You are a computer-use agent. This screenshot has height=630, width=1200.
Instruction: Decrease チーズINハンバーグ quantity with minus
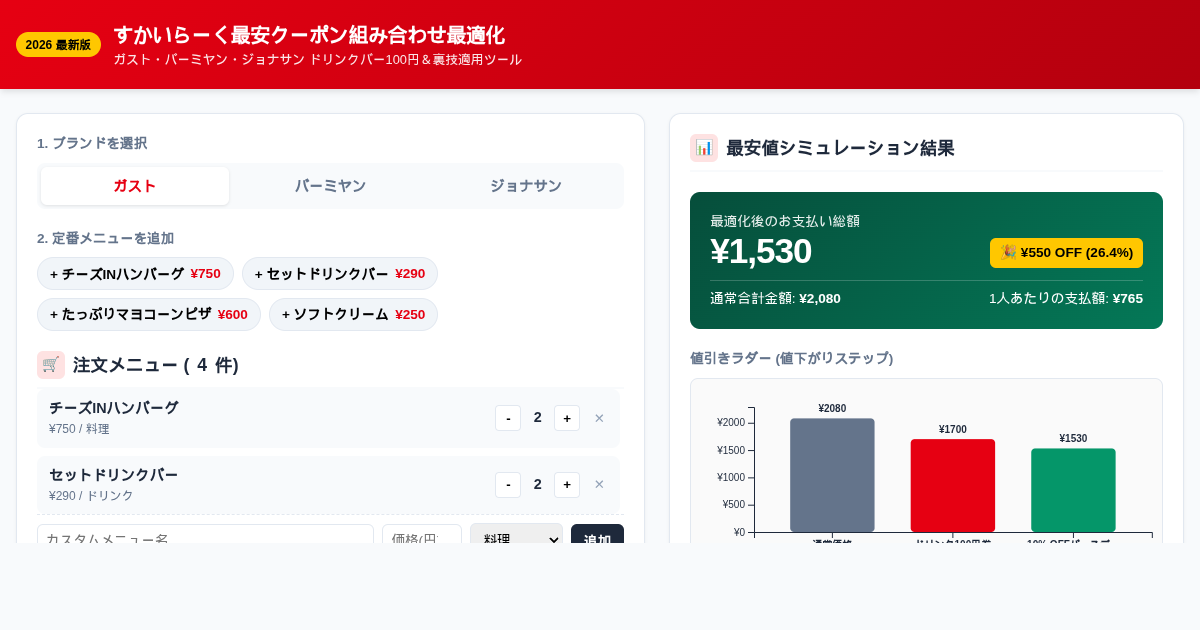(508, 418)
